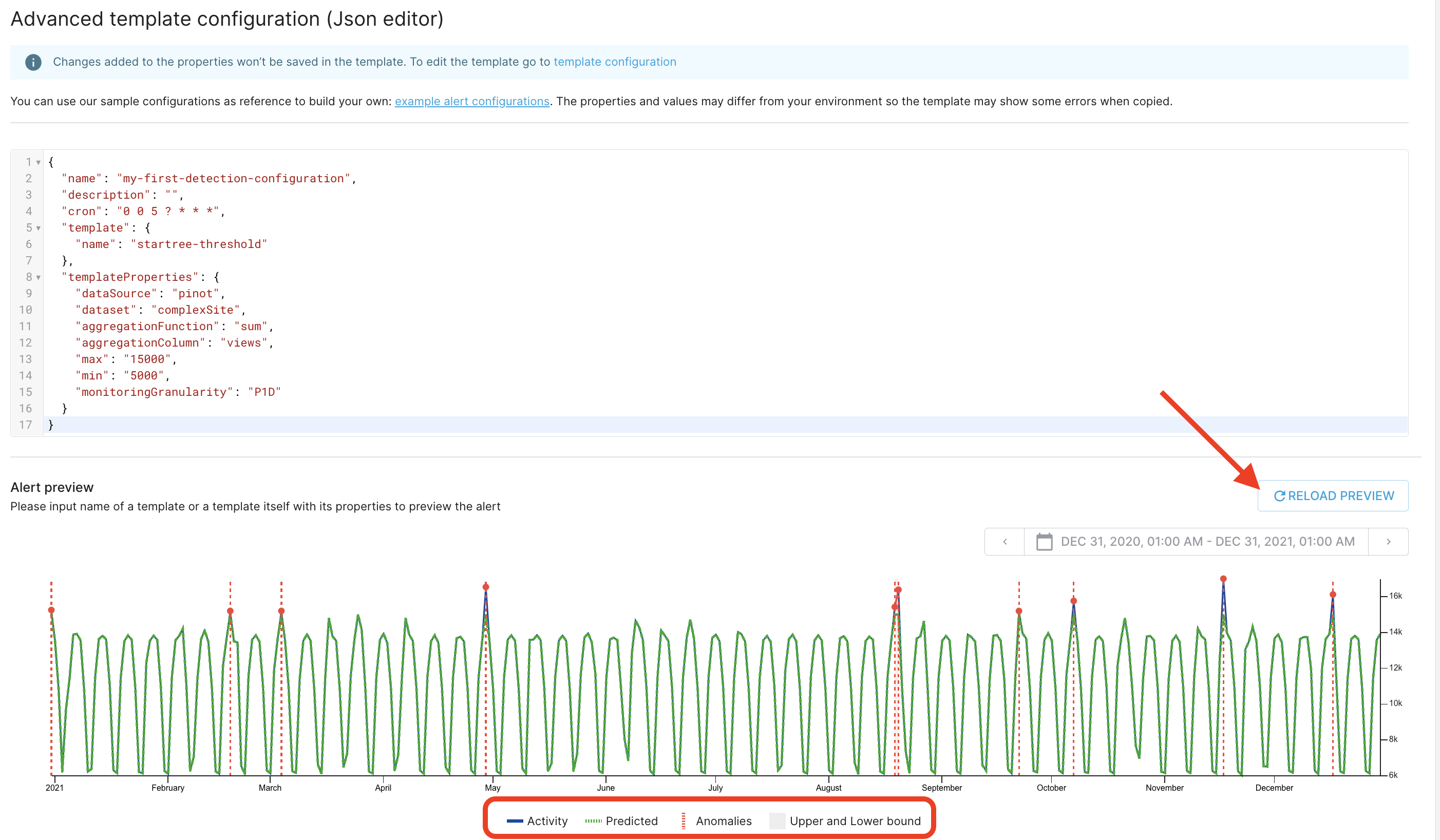Collapse the root JSON object on line 1
Viewport: 1440px width, 840px height.
coord(39,163)
